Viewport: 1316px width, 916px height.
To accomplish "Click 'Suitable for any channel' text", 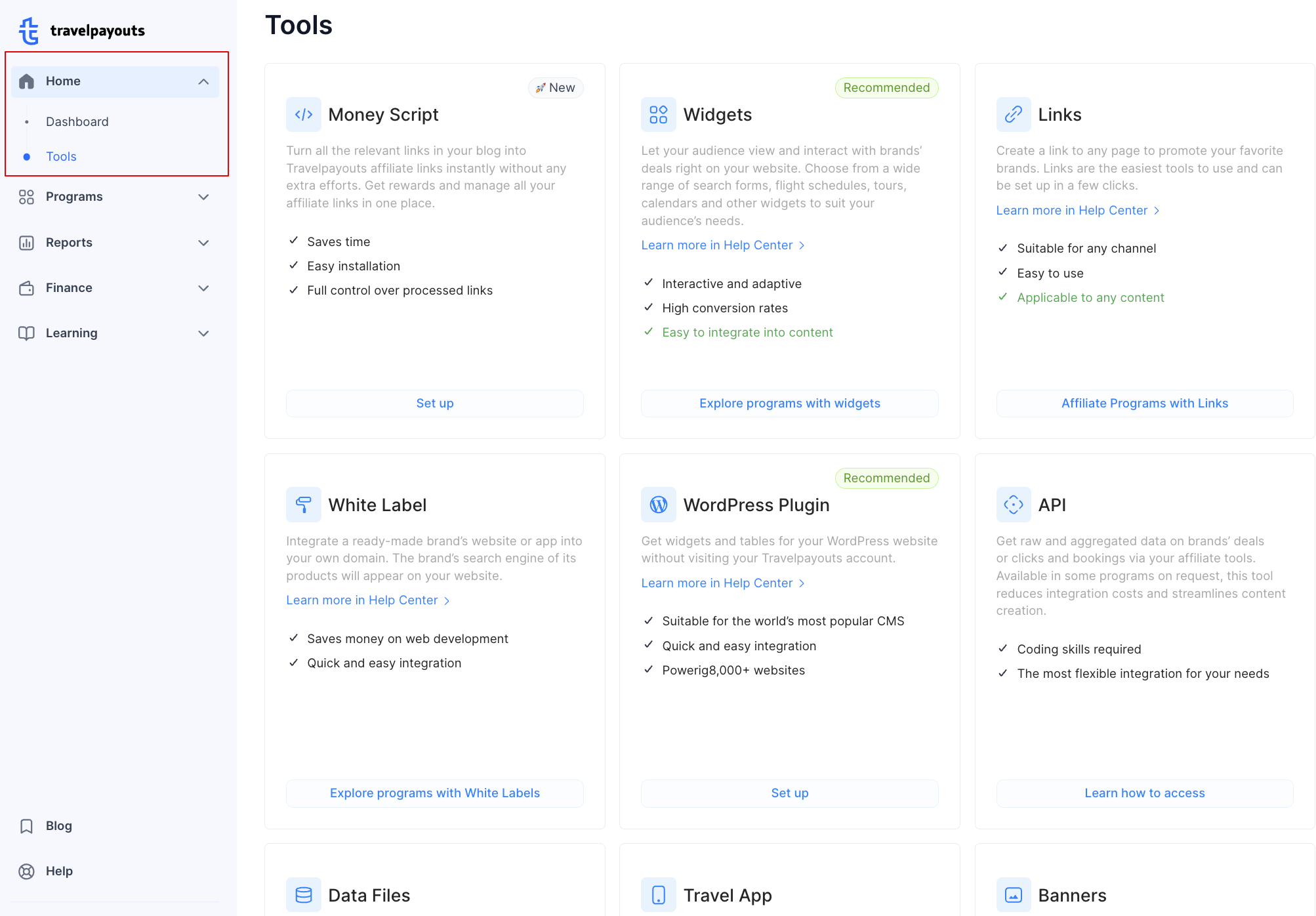I will [1086, 249].
